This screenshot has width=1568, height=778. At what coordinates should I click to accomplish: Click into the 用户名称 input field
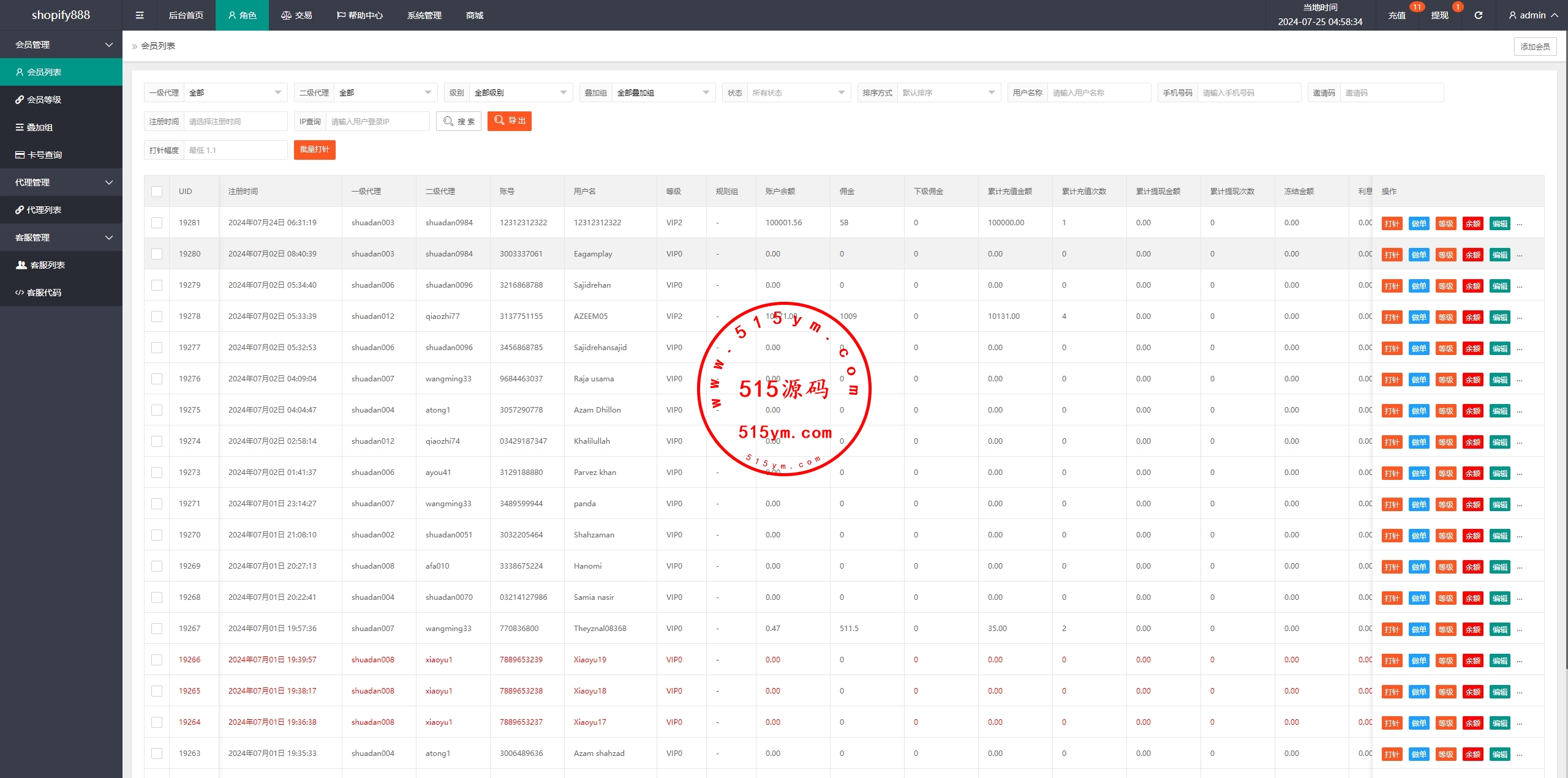point(1098,93)
